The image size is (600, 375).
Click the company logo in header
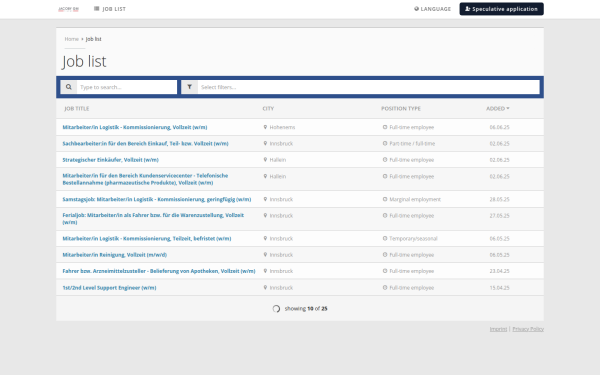68,9
